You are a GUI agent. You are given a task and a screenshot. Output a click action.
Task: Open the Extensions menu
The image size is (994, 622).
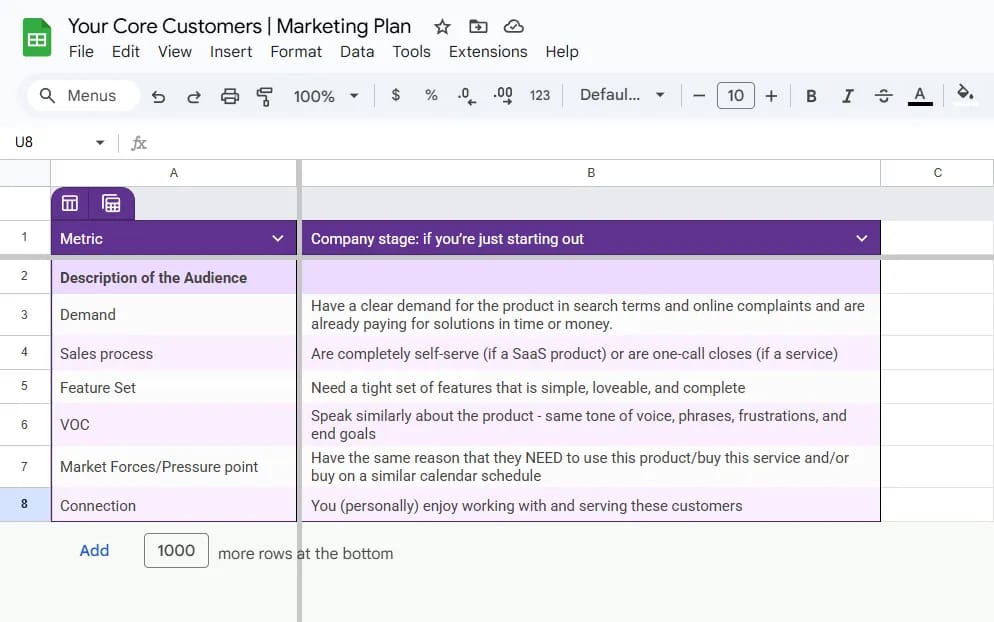[x=487, y=52]
